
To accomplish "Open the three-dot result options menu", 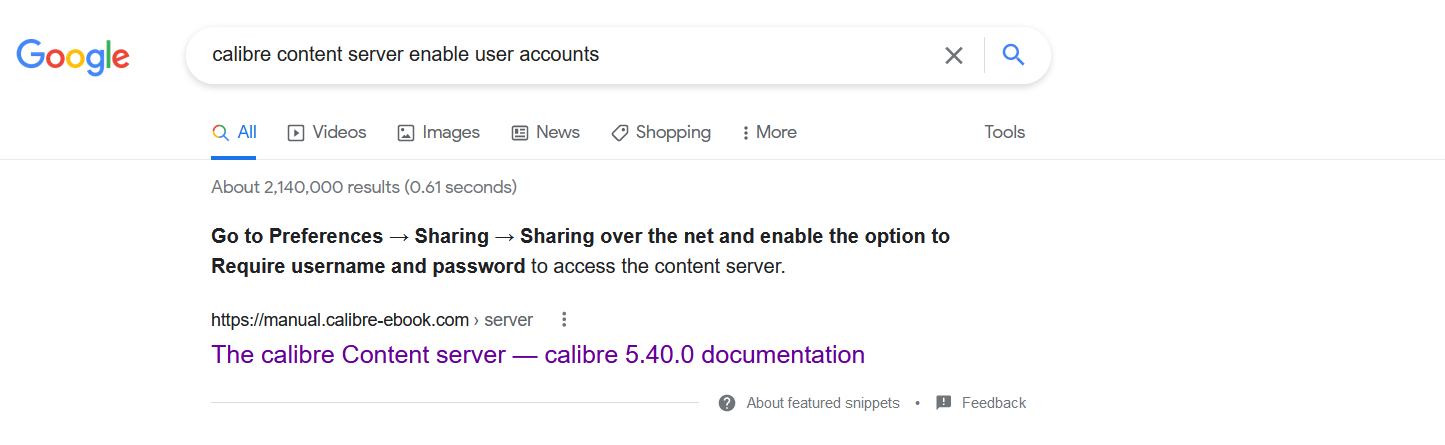I will click(x=564, y=320).
